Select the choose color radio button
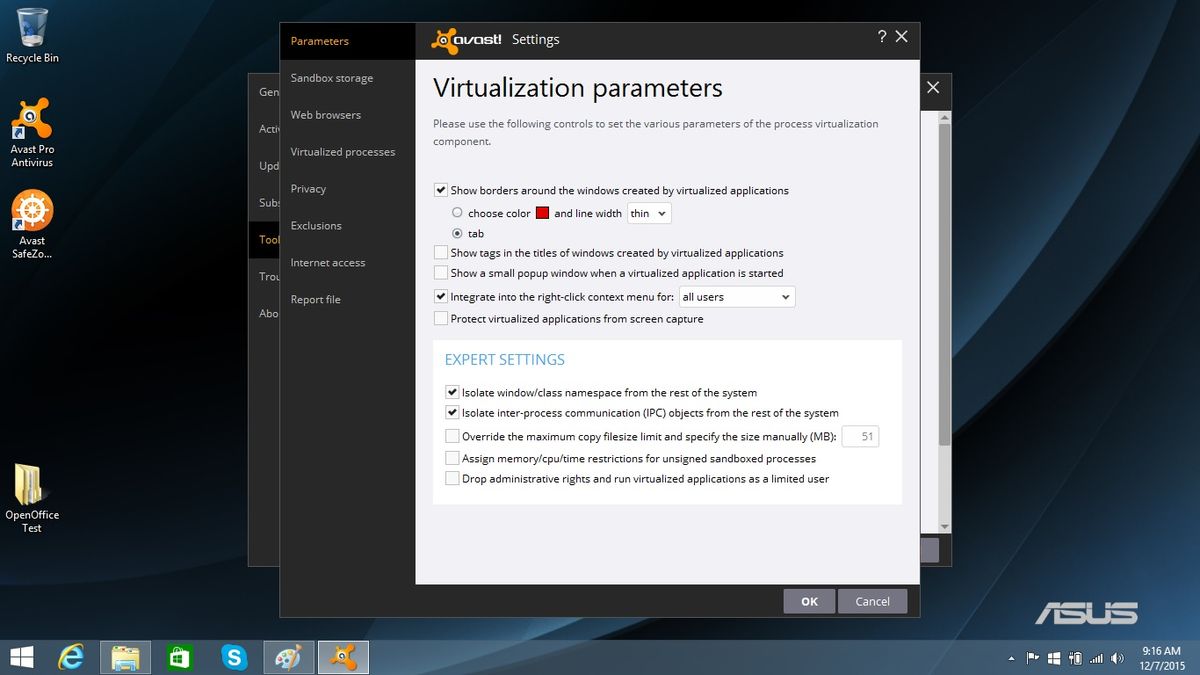Screen dimensions: 1200x675 click(457, 213)
